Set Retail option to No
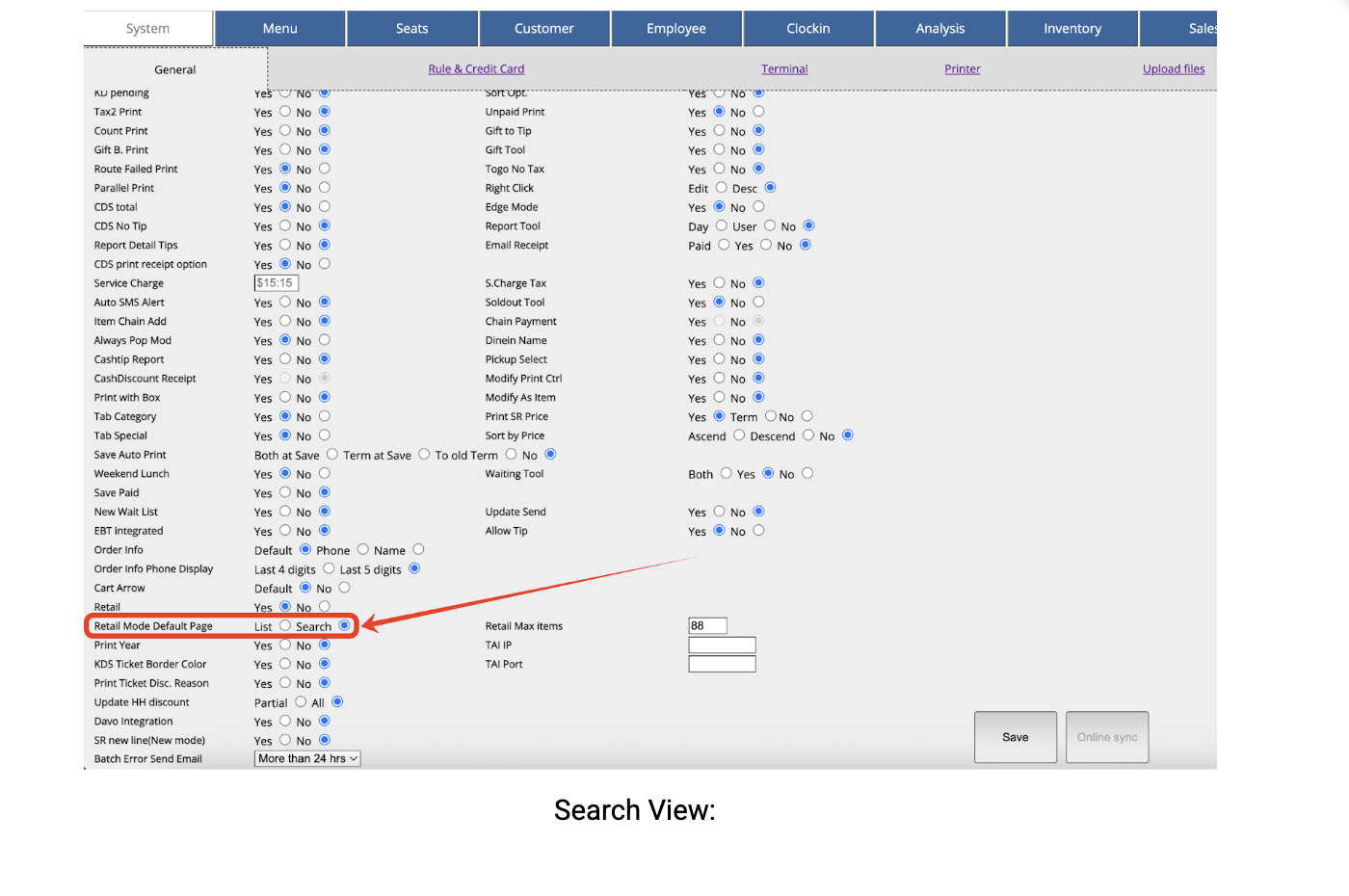1349x896 pixels. [325, 606]
